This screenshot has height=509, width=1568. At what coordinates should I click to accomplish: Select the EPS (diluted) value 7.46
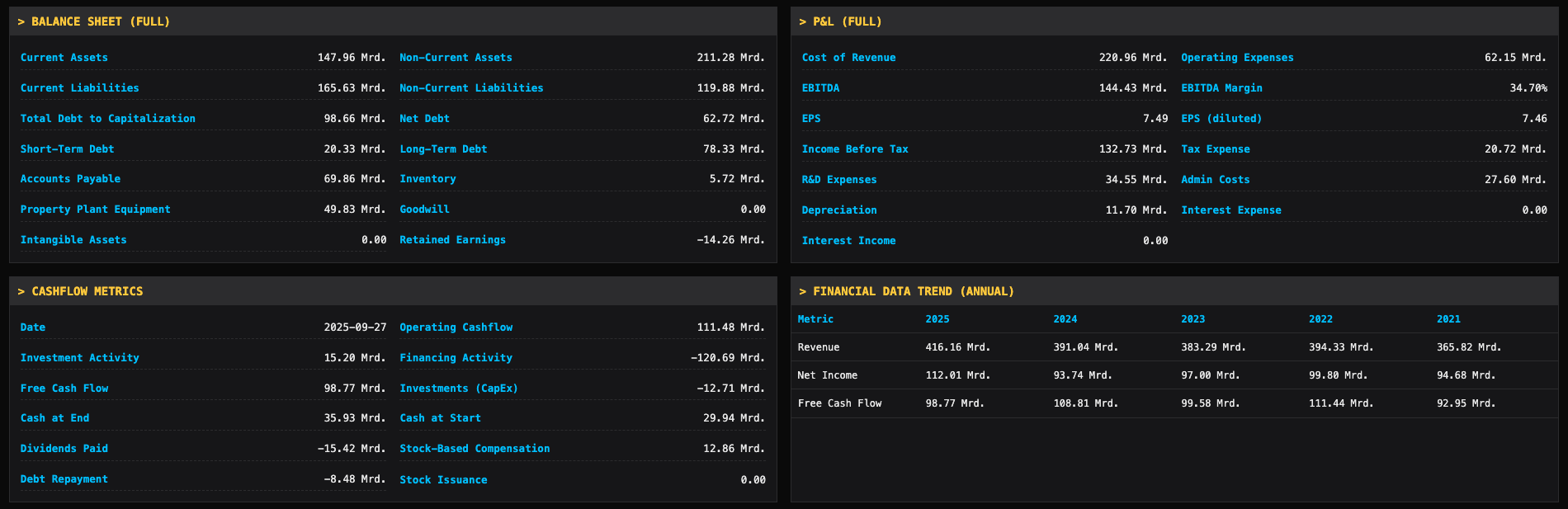pyautogui.click(x=1534, y=119)
